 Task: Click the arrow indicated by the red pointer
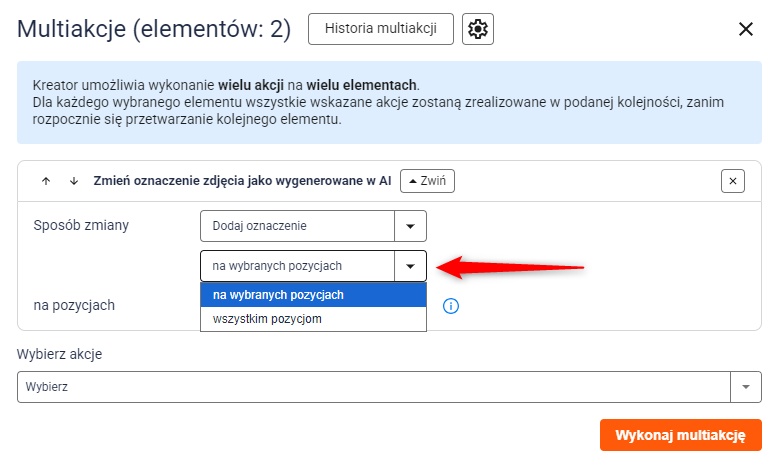(410, 266)
